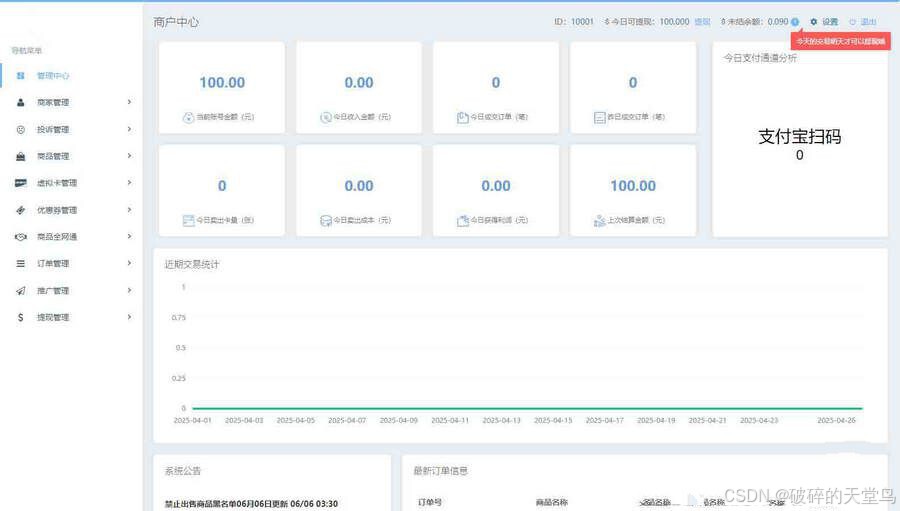Click the 0.00 value above 今日收入金额
This screenshot has height=511, width=900.
tap(359, 83)
